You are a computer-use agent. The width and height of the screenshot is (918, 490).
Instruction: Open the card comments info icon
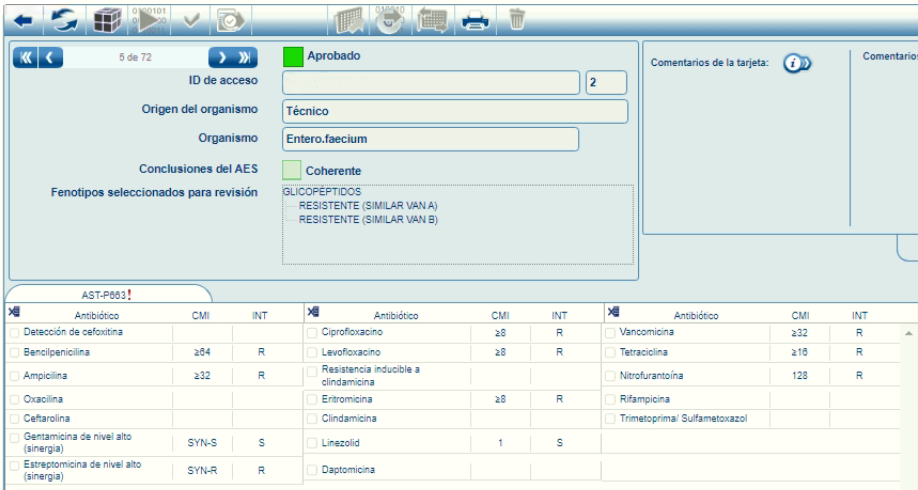point(796,63)
